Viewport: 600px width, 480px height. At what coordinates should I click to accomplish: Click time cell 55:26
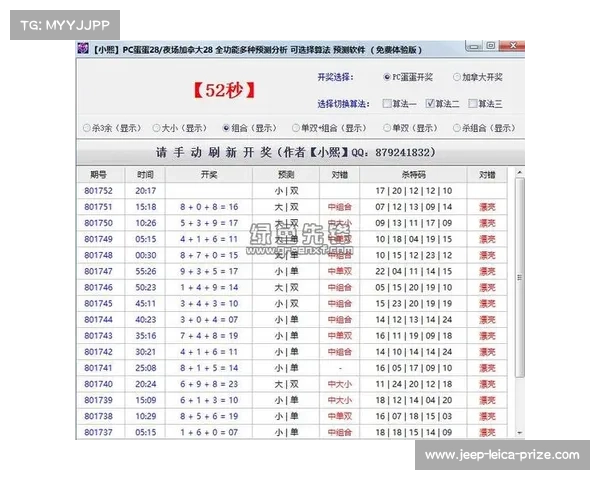point(145,271)
